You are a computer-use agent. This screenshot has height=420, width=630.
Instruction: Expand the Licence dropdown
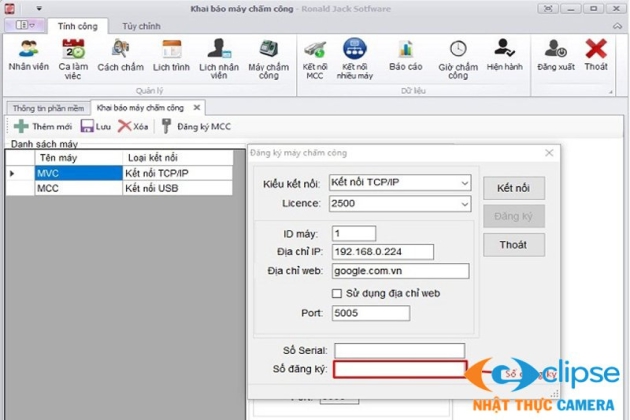[x=464, y=204]
